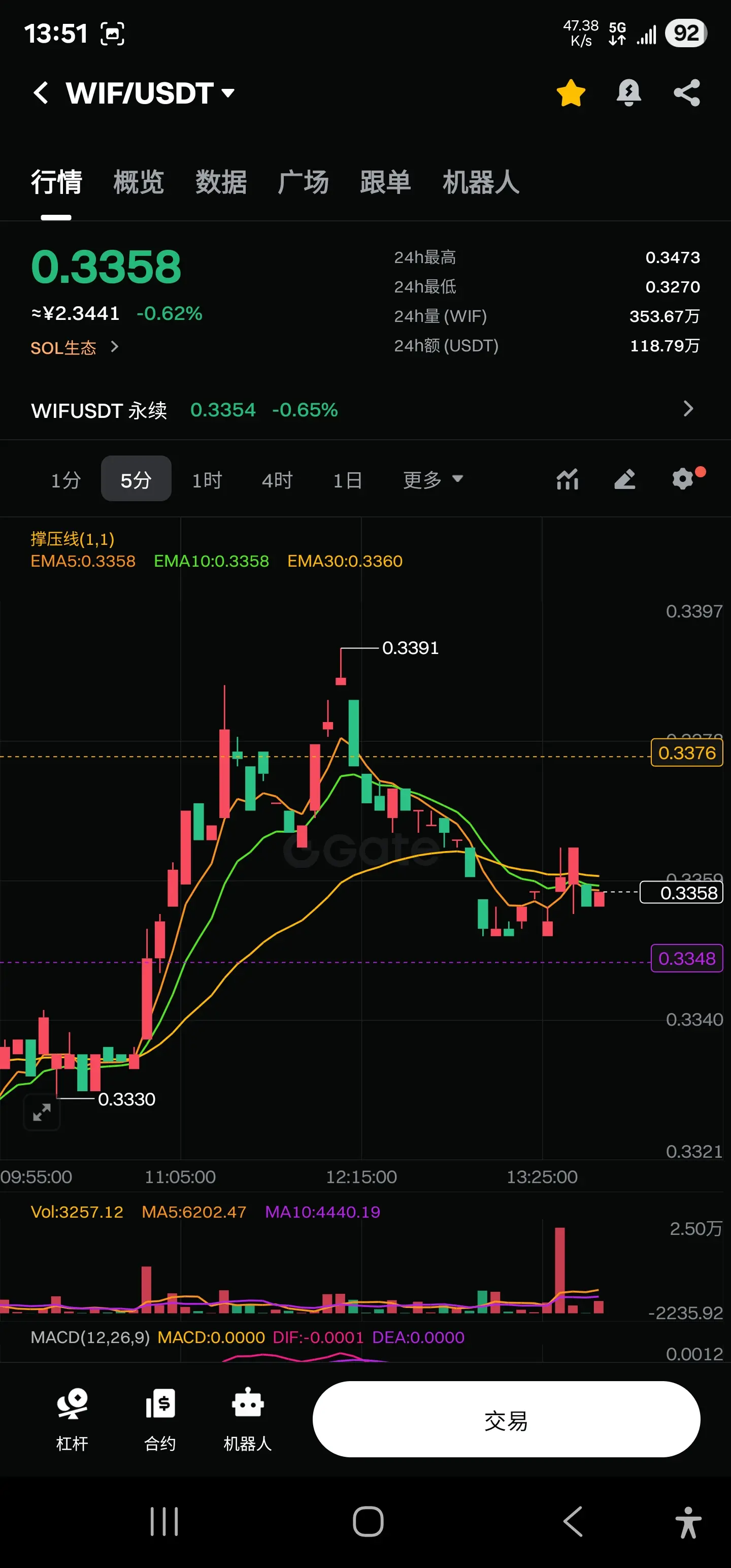Select the 1日 chart interval
This screenshot has width=731, height=1568.
coord(348,480)
